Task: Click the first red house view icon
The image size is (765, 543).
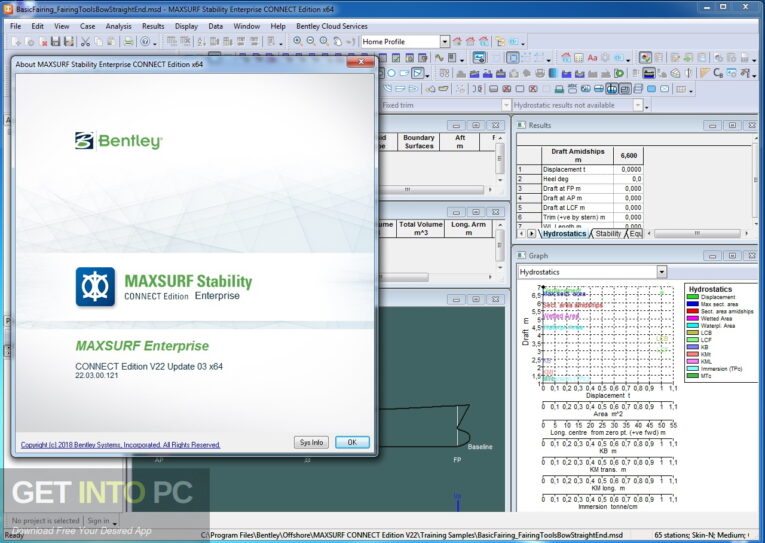Action: tap(457, 41)
